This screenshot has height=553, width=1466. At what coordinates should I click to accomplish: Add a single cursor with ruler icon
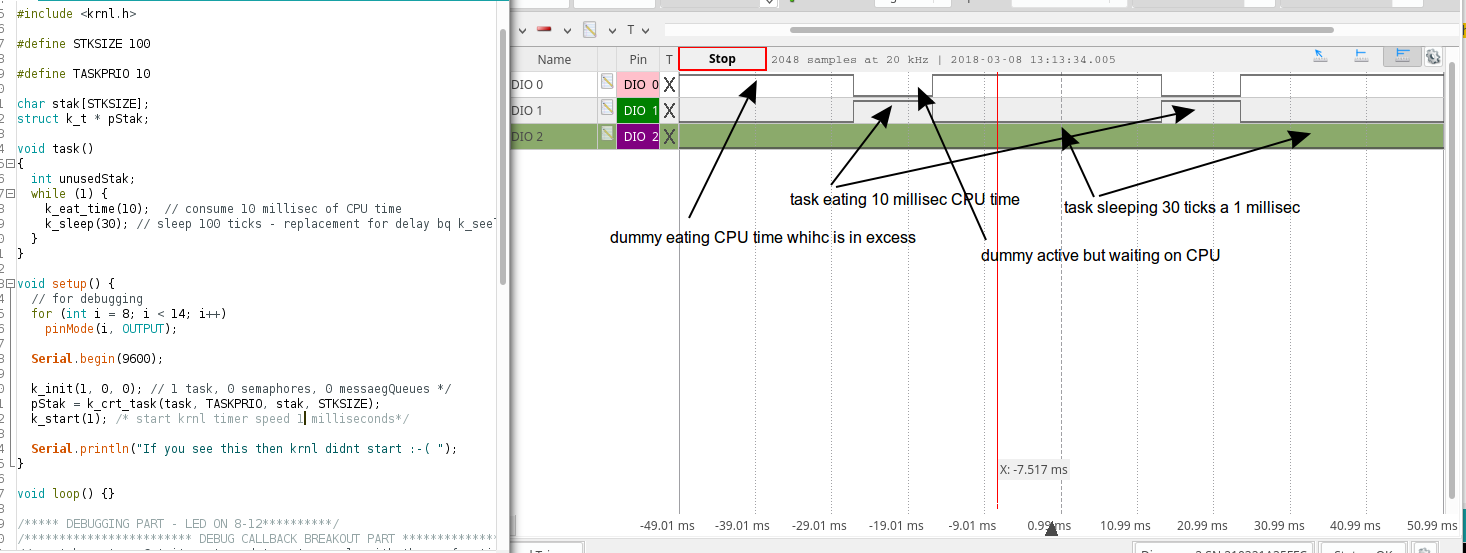coord(1361,57)
